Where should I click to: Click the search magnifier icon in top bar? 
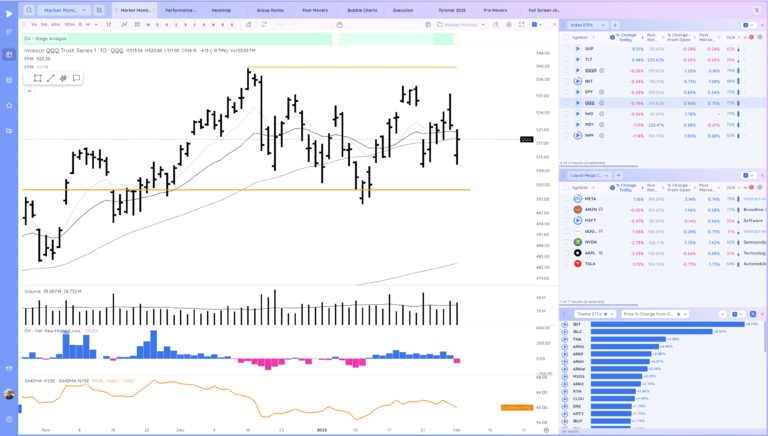pos(29,9)
